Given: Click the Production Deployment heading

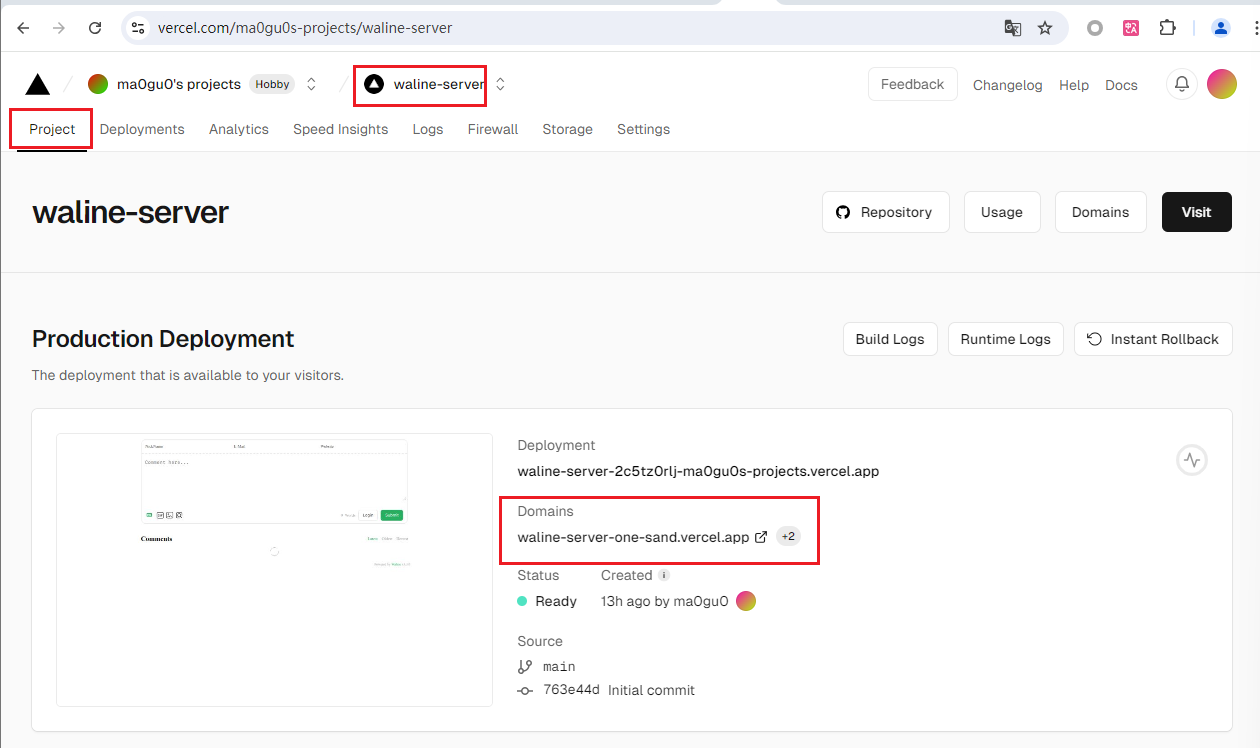Looking at the screenshot, I should click(163, 339).
